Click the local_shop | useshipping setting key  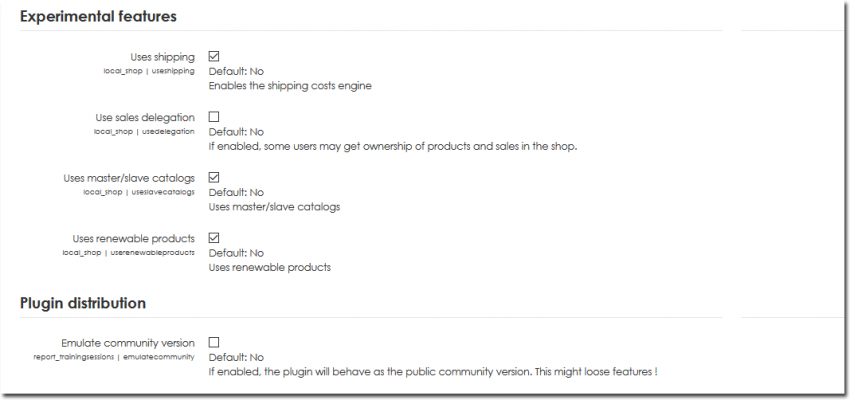[149, 71]
